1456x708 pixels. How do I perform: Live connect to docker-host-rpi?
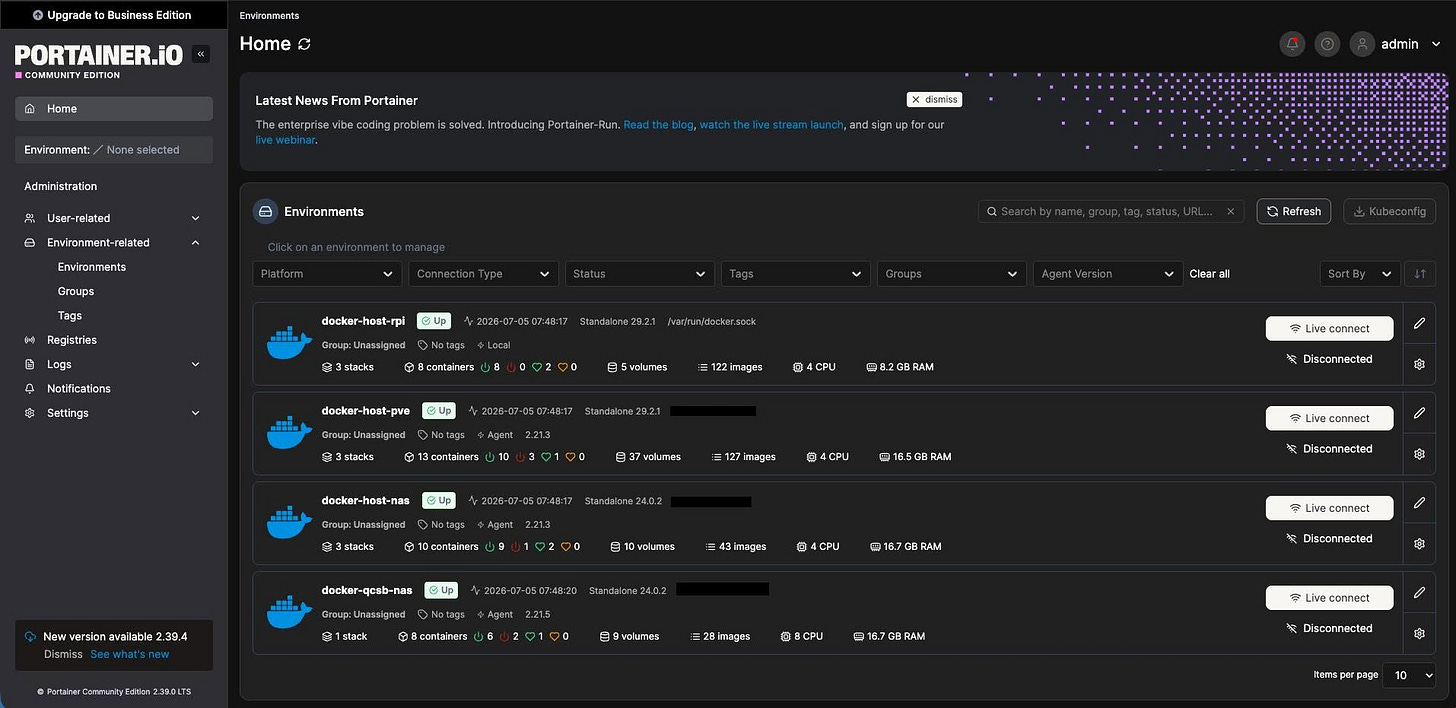pos(1329,328)
